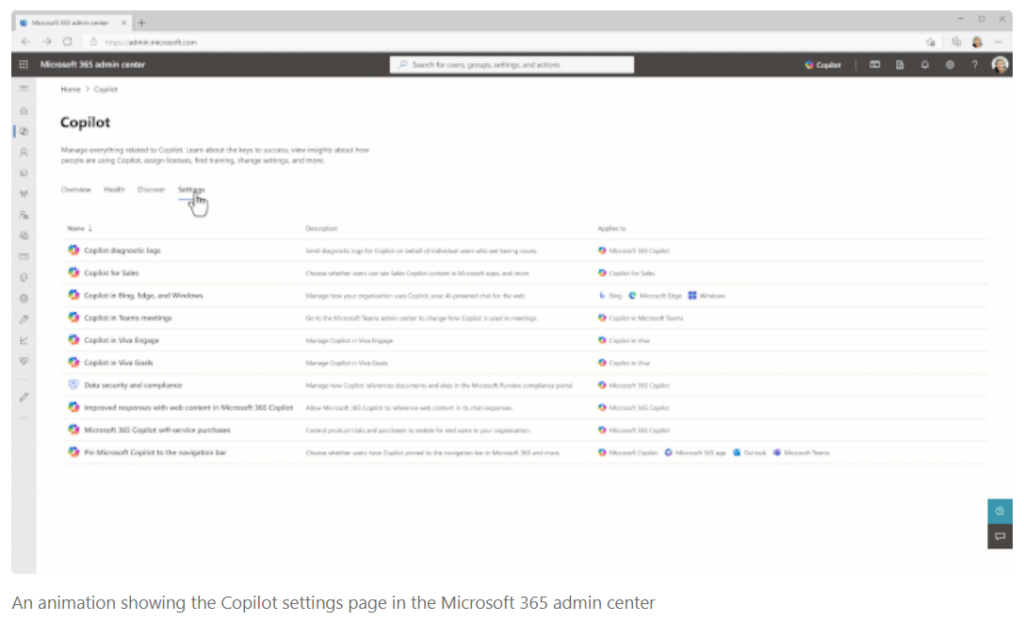Open Copilot for Sales setting
The height and width of the screenshot is (622, 1024).
(x=111, y=273)
